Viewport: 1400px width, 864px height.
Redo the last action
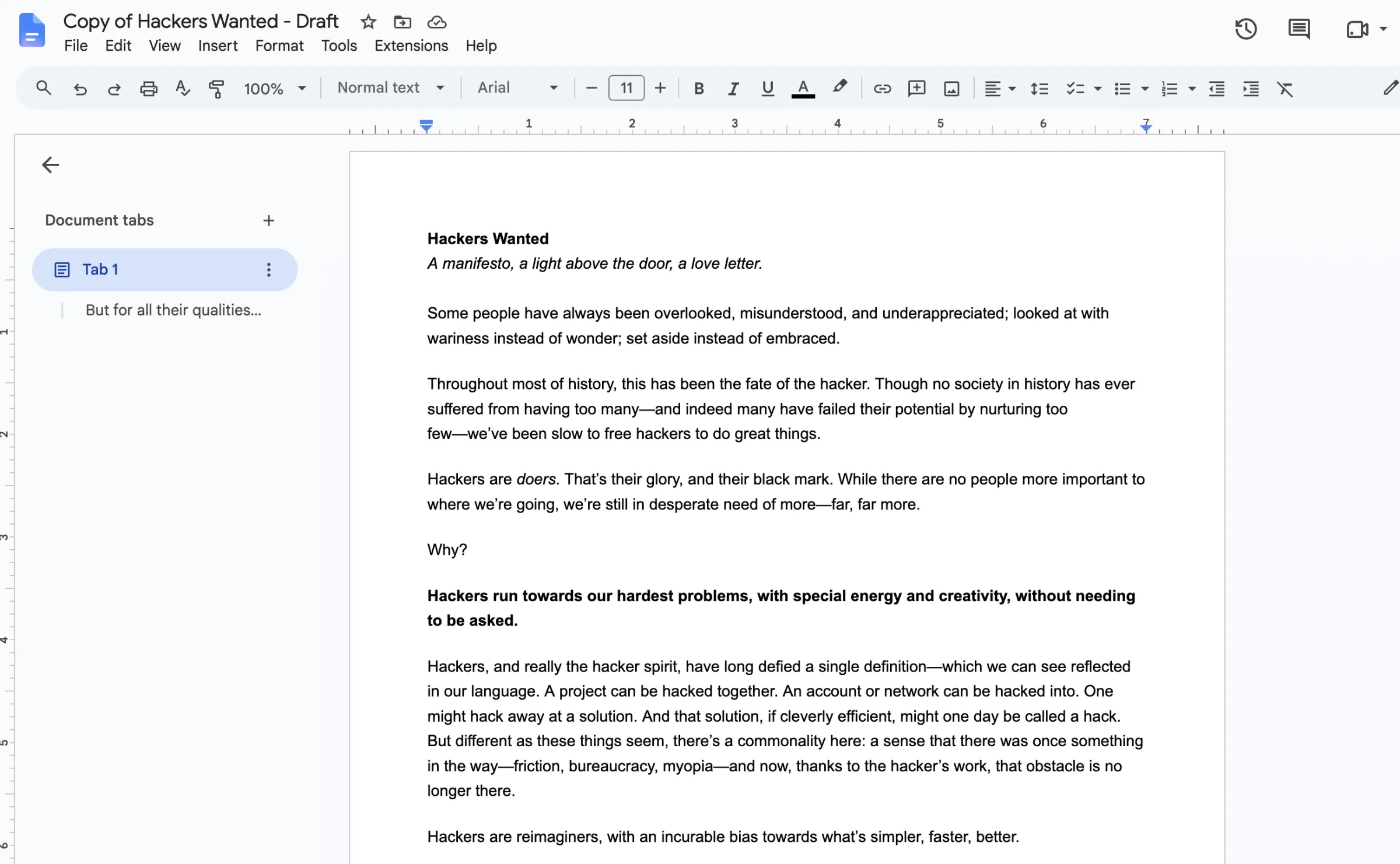(x=114, y=89)
